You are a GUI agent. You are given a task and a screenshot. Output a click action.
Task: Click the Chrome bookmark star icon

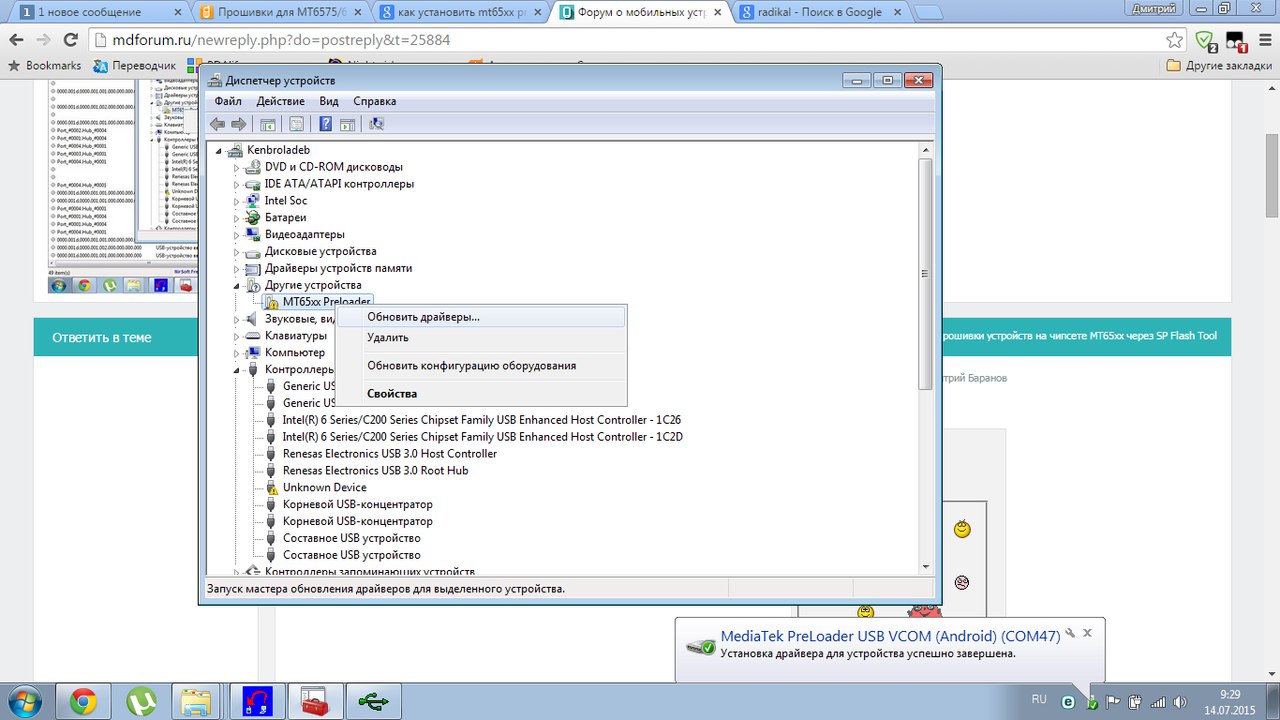(x=1175, y=41)
